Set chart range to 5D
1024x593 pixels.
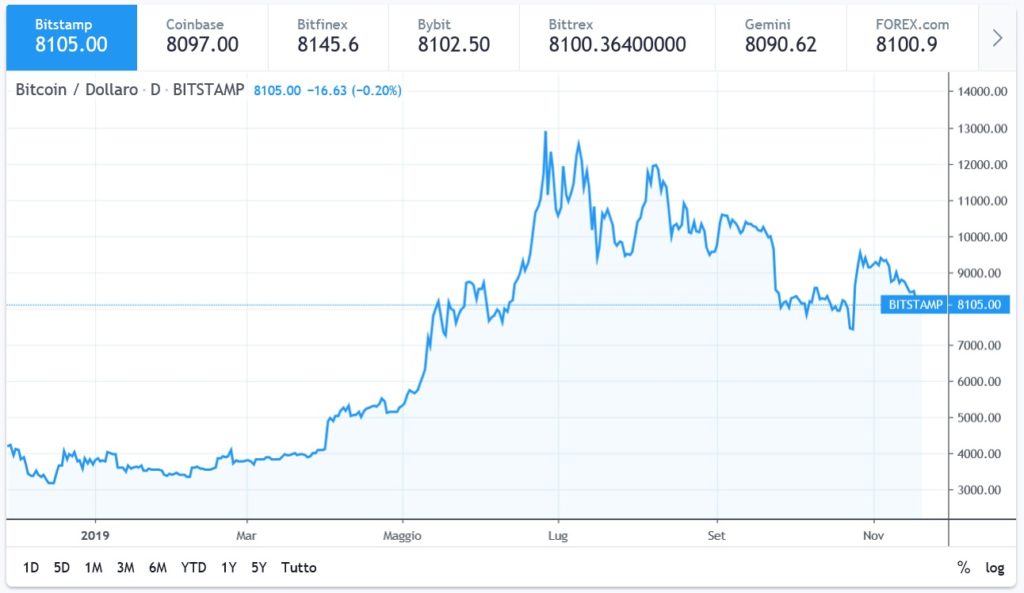62,567
